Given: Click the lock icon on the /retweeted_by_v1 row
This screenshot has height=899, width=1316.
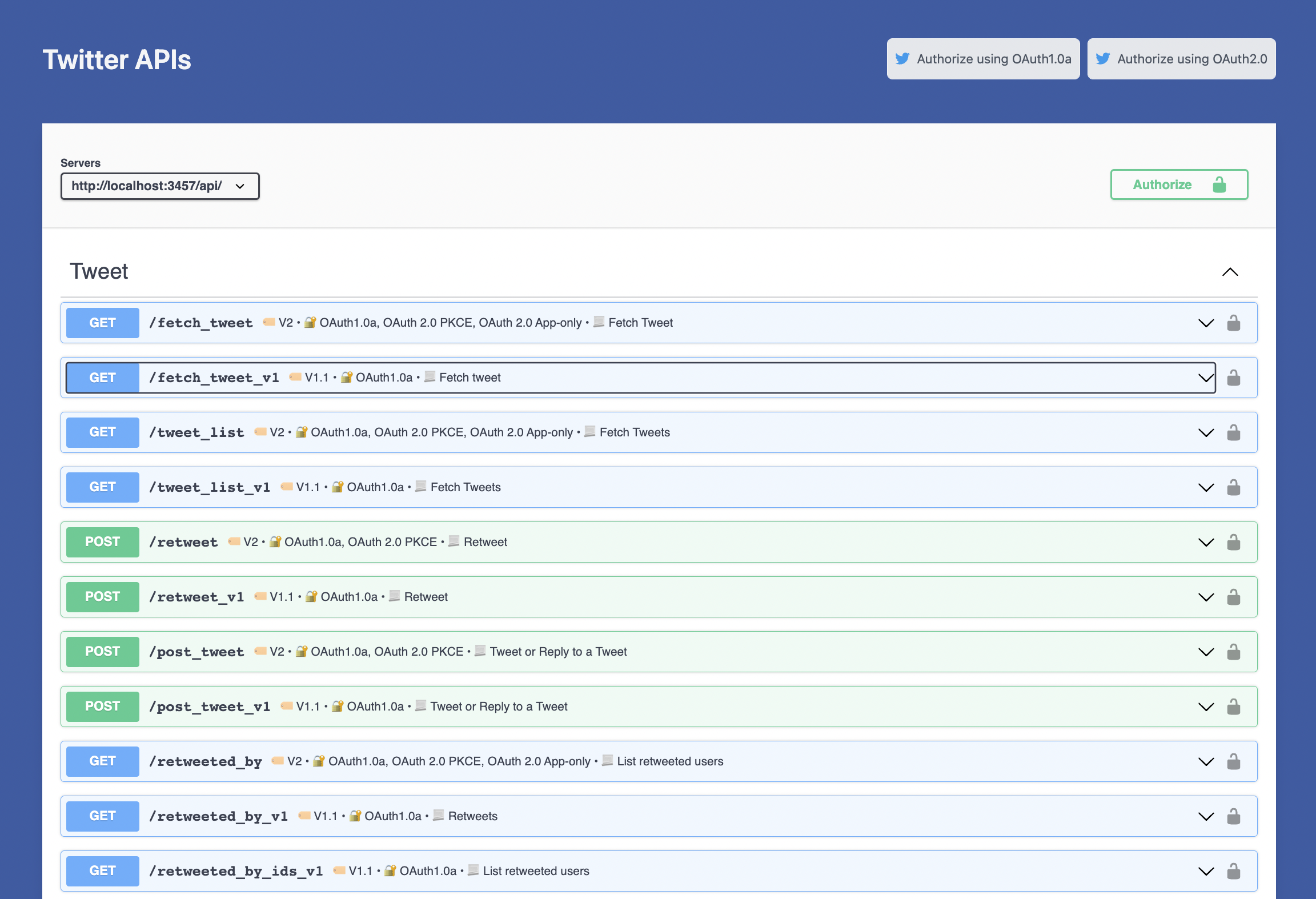Looking at the screenshot, I should (x=1234, y=816).
